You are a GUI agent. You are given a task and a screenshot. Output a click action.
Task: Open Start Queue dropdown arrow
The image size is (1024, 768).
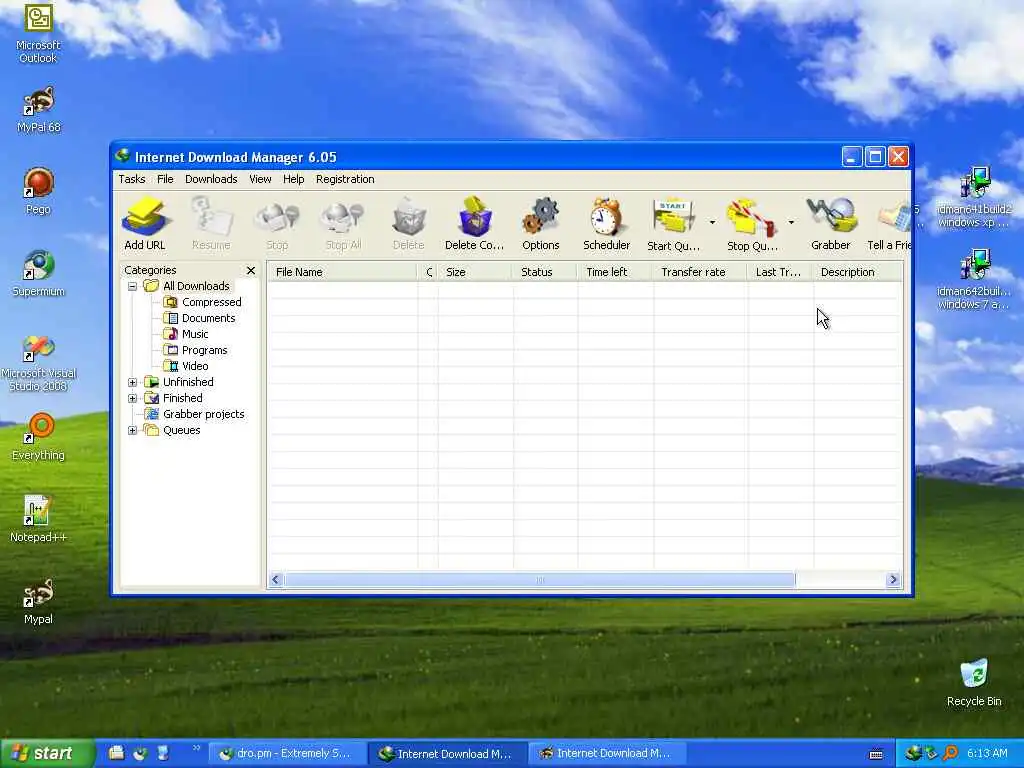pos(712,223)
